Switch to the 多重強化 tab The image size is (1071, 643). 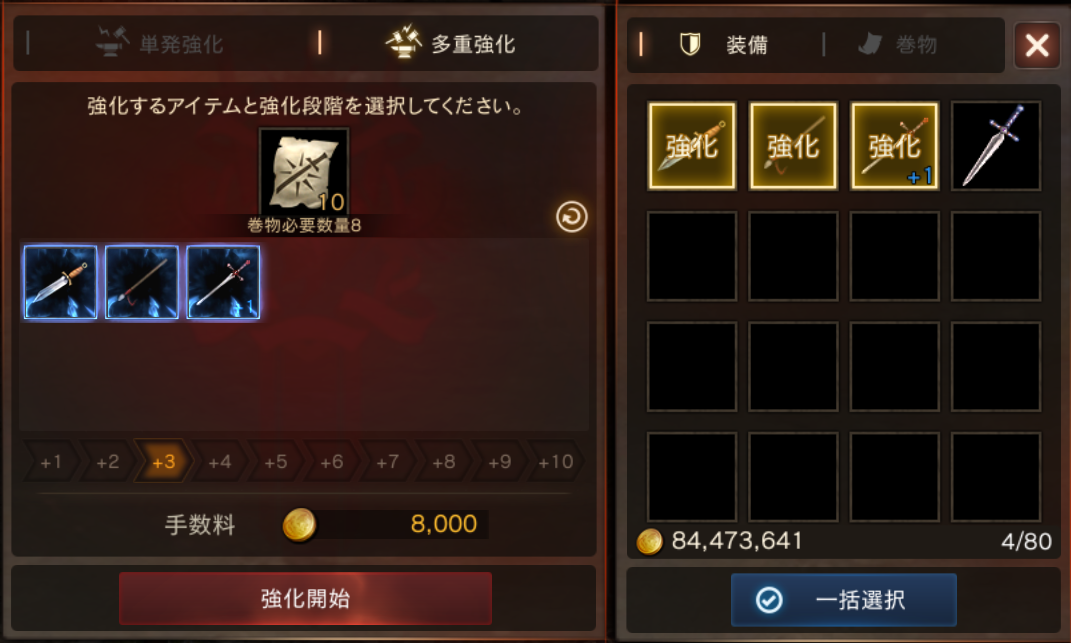(x=450, y=44)
